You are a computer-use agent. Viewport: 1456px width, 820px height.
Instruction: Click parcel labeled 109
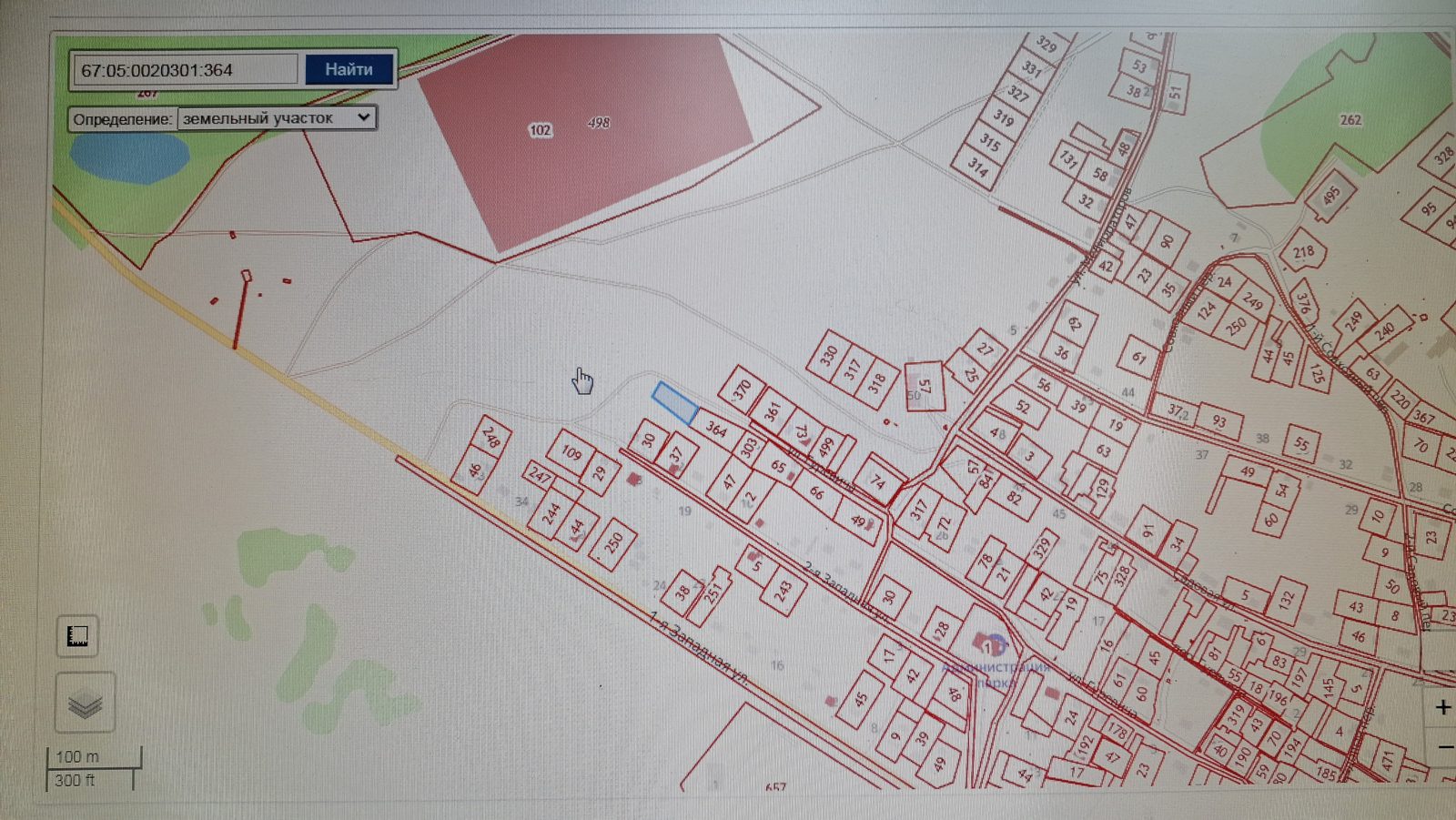coord(571,451)
